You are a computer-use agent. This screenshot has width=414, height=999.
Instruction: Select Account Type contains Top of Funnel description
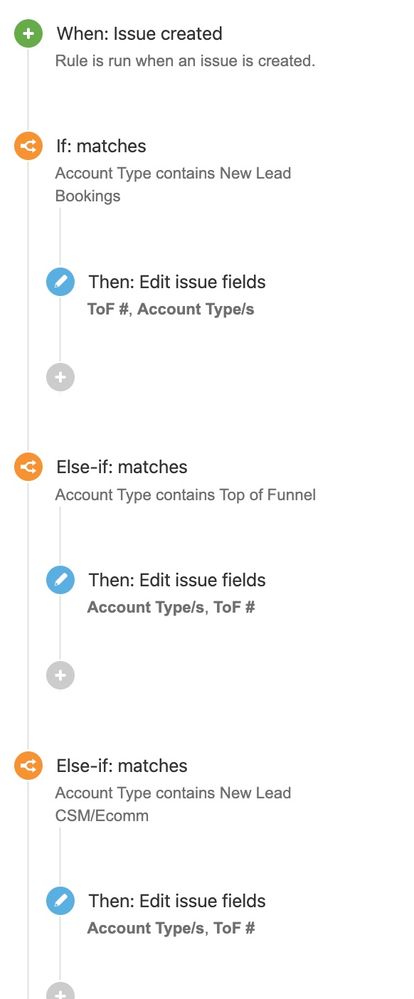[185, 495]
